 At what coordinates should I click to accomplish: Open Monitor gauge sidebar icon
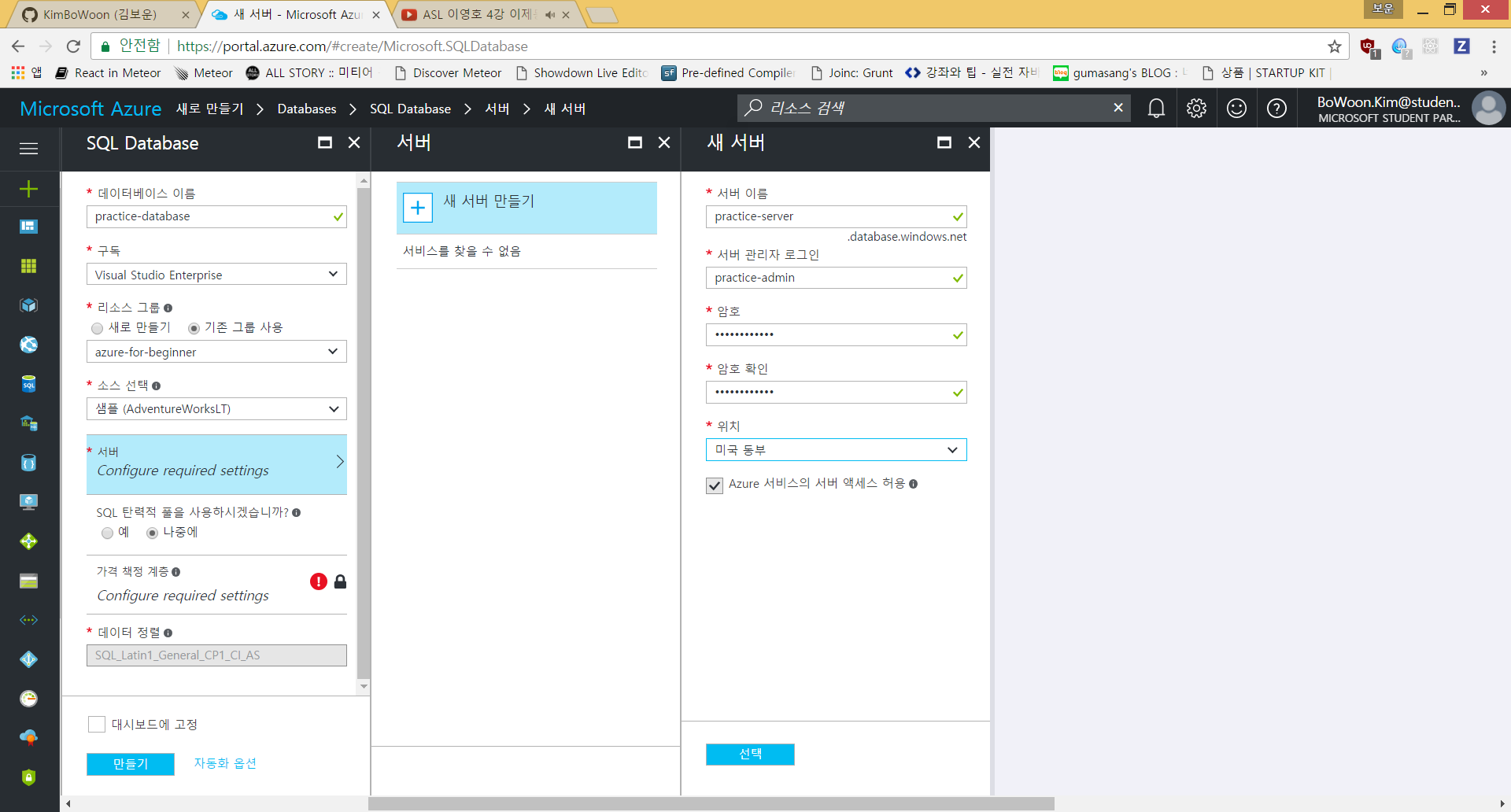pyautogui.click(x=29, y=699)
